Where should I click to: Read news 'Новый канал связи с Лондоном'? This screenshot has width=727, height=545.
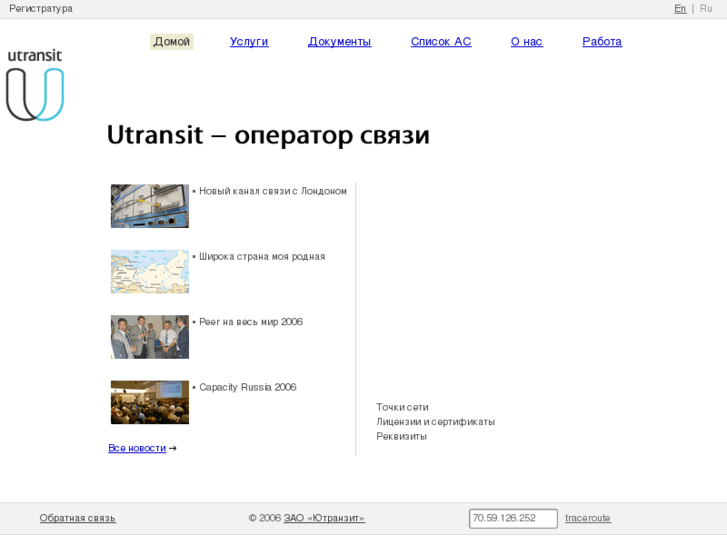tap(273, 191)
